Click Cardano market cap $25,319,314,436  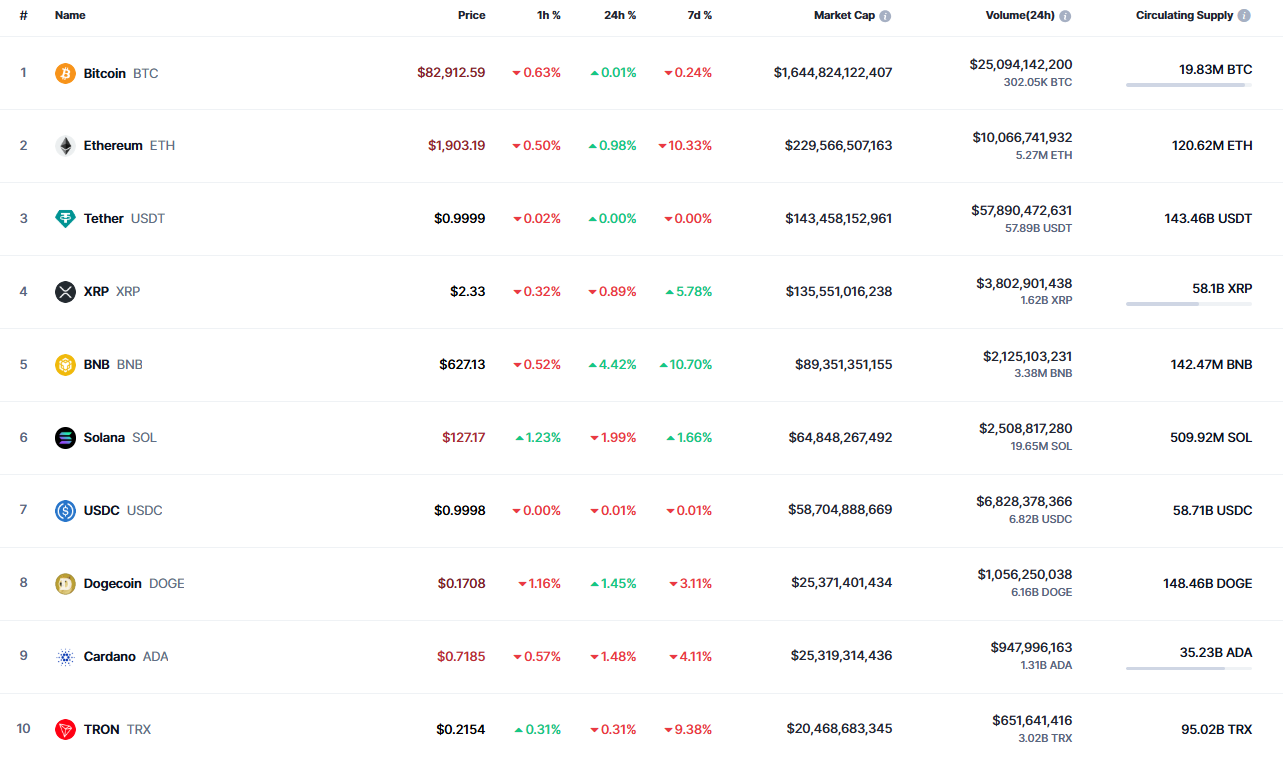[842, 656]
